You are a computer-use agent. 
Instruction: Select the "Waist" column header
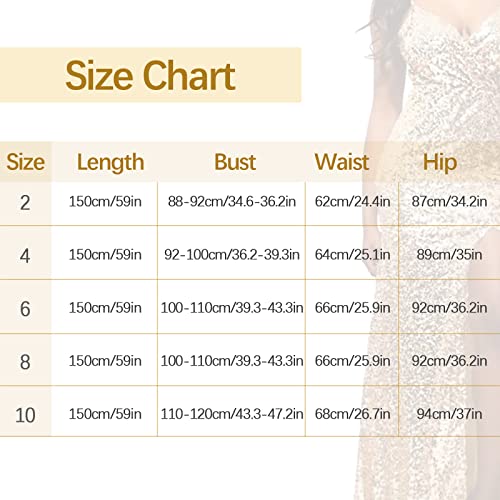(x=342, y=162)
